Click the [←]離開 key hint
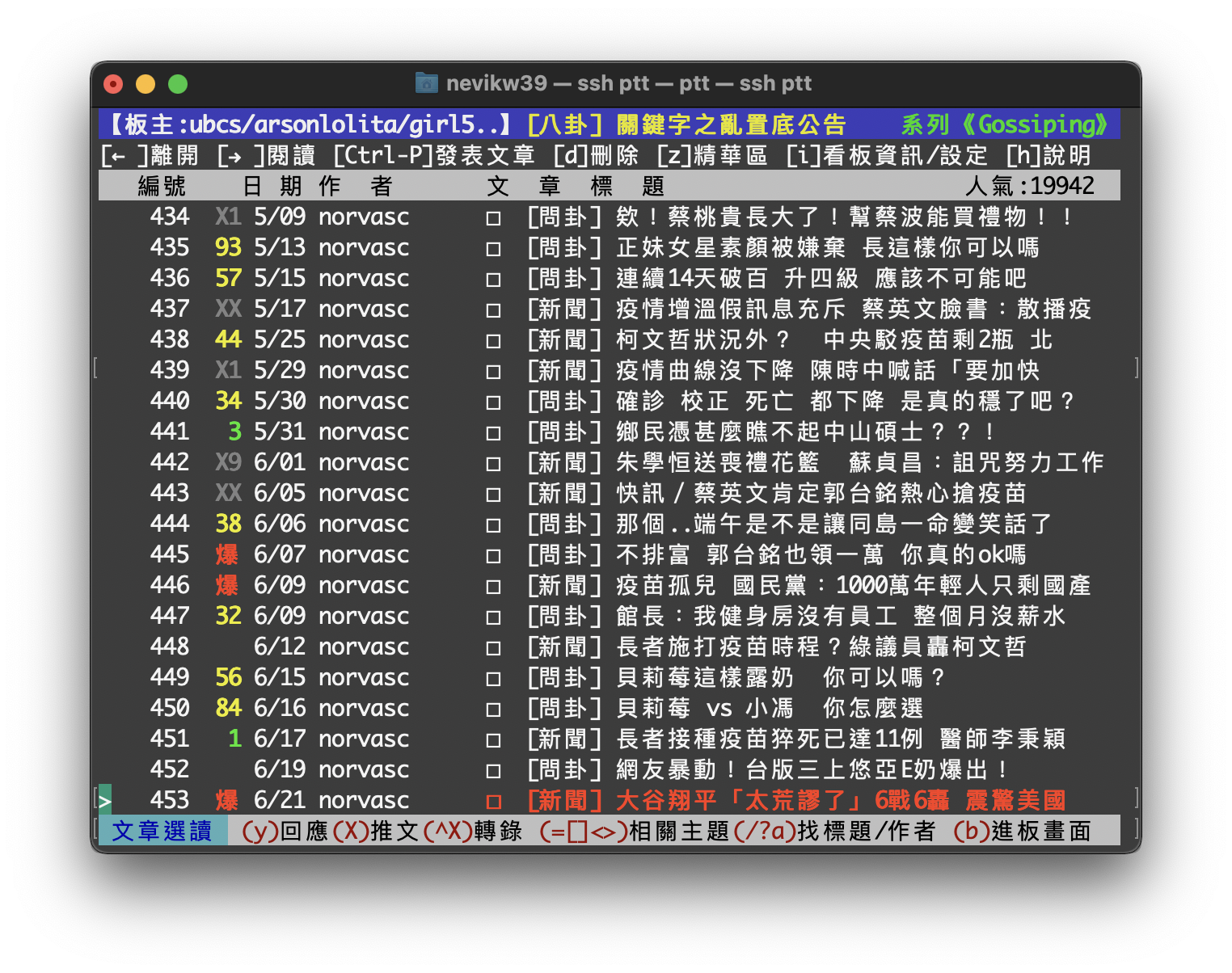 click(x=150, y=155)
